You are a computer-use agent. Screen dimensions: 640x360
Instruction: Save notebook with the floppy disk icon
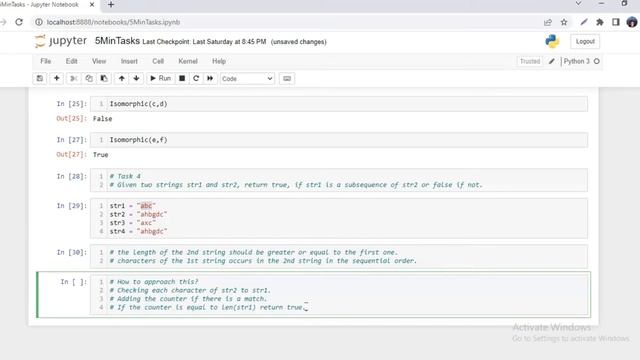pyautogui.click(x=40, y=78)
